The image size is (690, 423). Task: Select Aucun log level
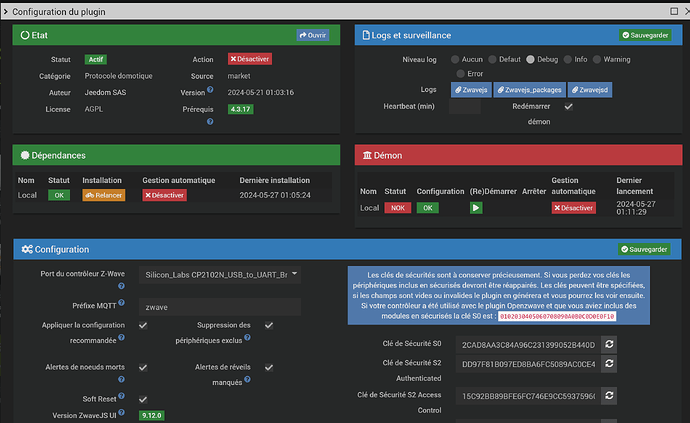[455, 59]
